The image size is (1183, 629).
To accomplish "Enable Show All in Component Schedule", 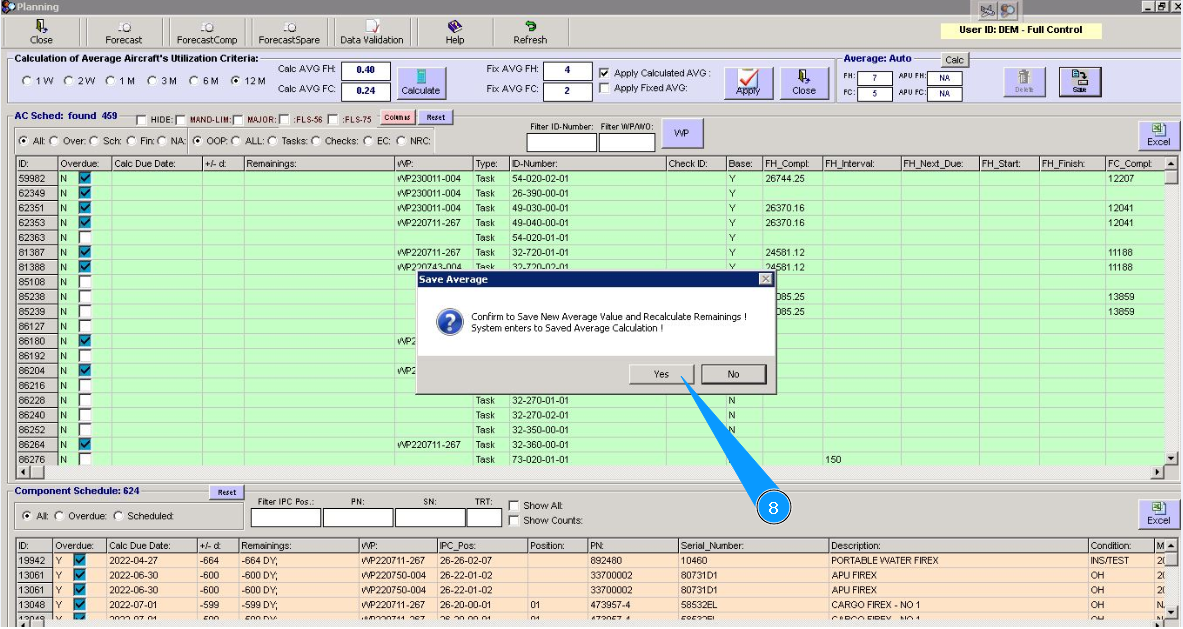I will [513, 505].
